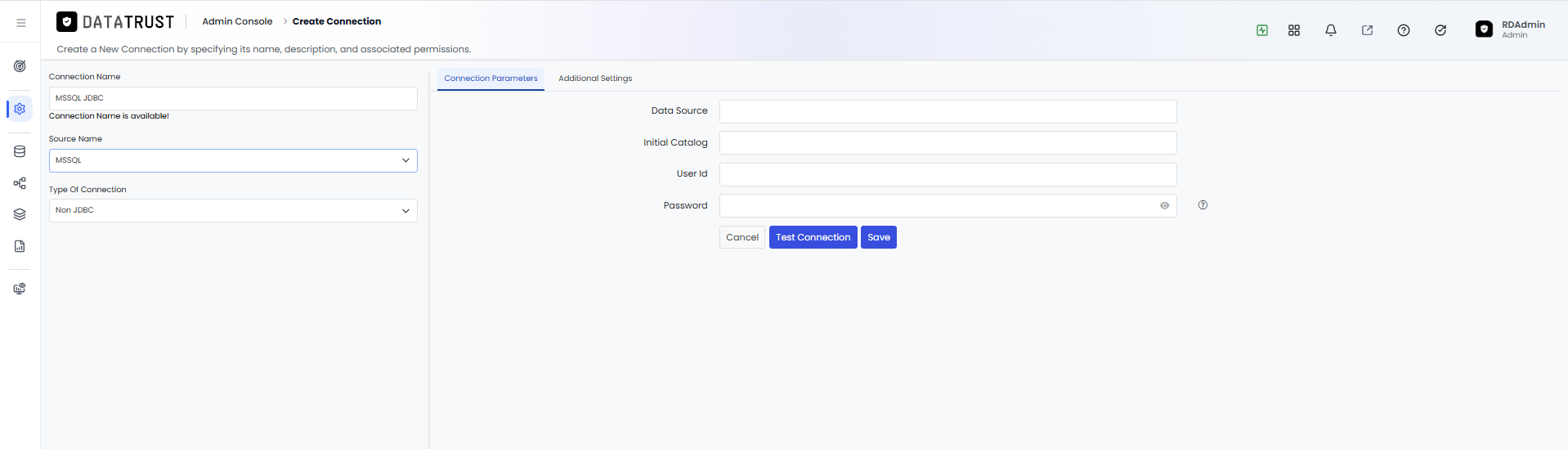The width and height of the screenshot is (1568, 449).
Task: Open the report document icon in sidebar
Action: coord(20,246)
